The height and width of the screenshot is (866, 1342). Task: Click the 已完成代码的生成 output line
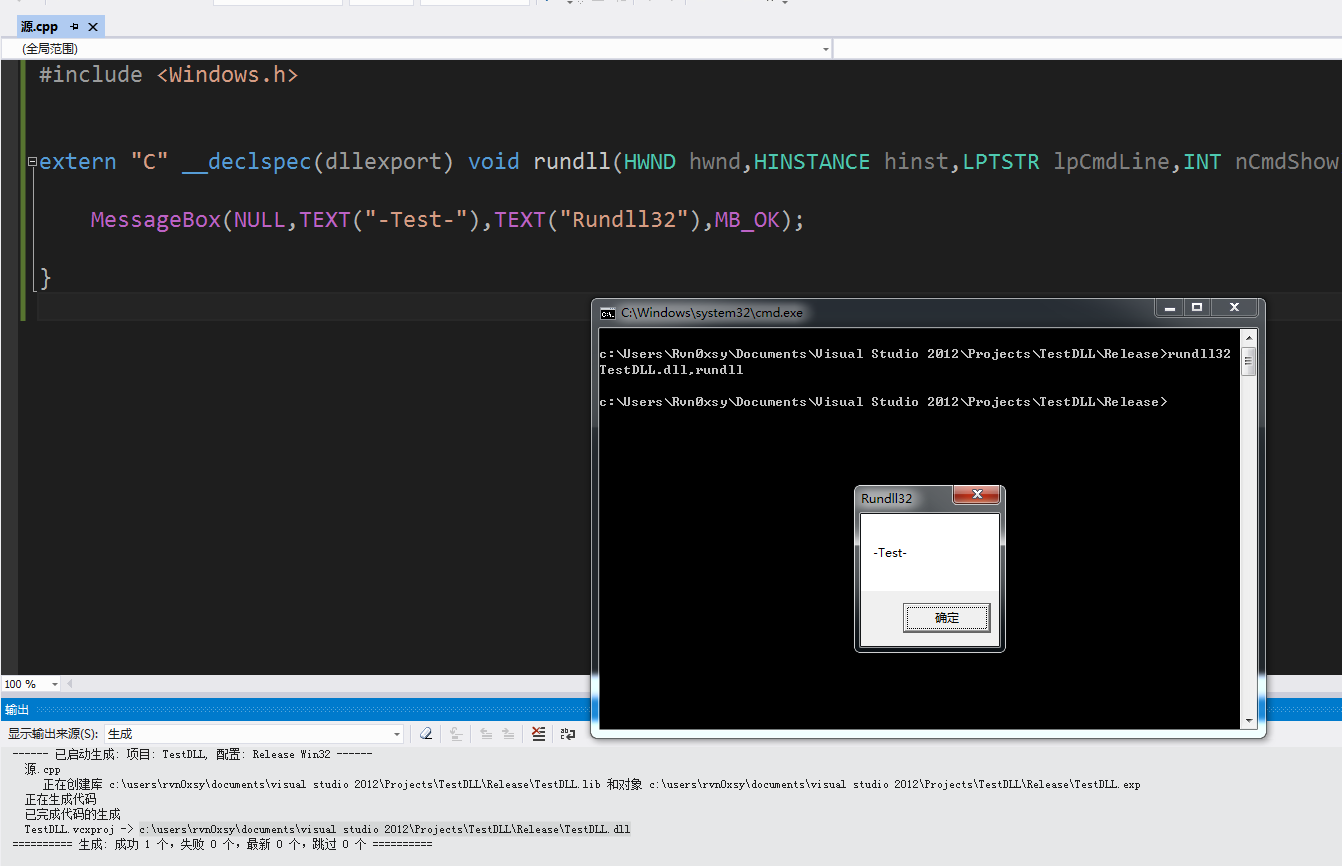[73, 814]
